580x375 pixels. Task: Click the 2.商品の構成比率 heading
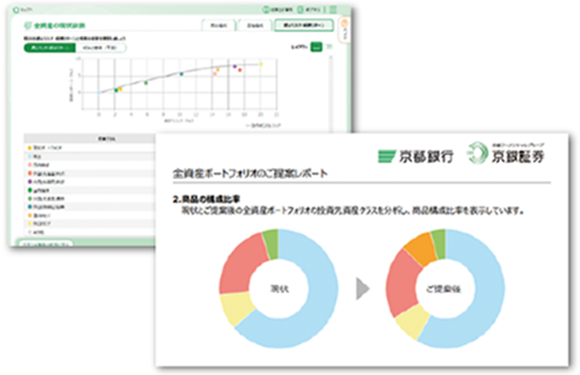point(206,199)
